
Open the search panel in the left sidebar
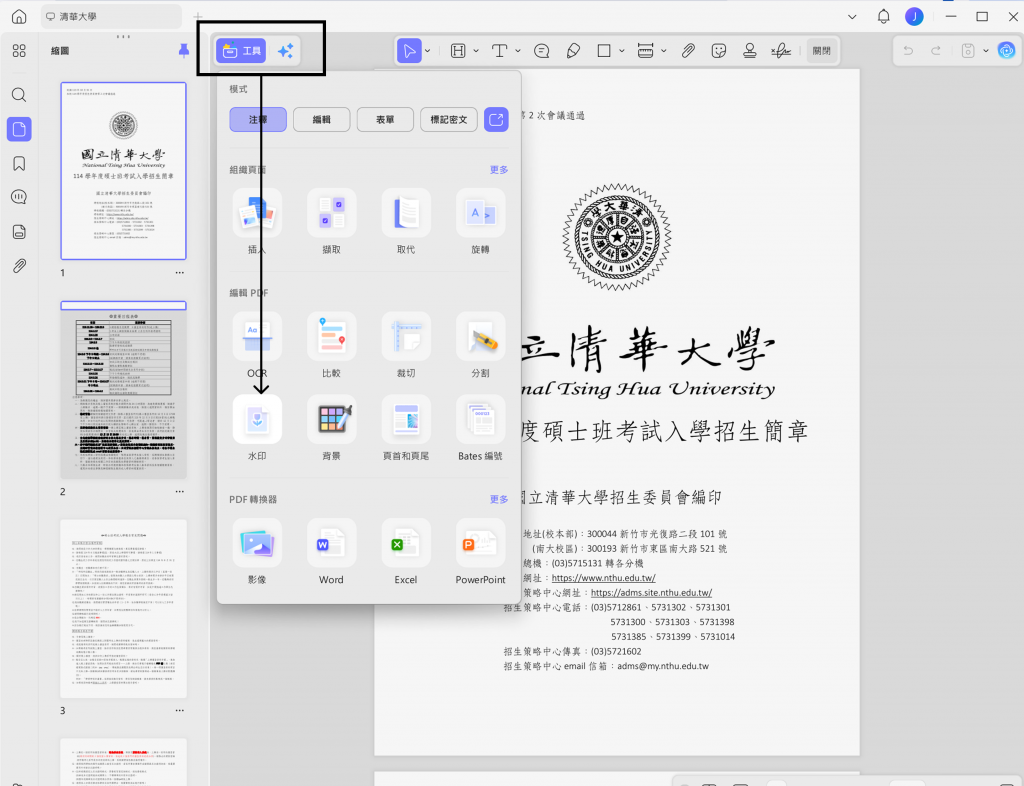click(19, 95)
